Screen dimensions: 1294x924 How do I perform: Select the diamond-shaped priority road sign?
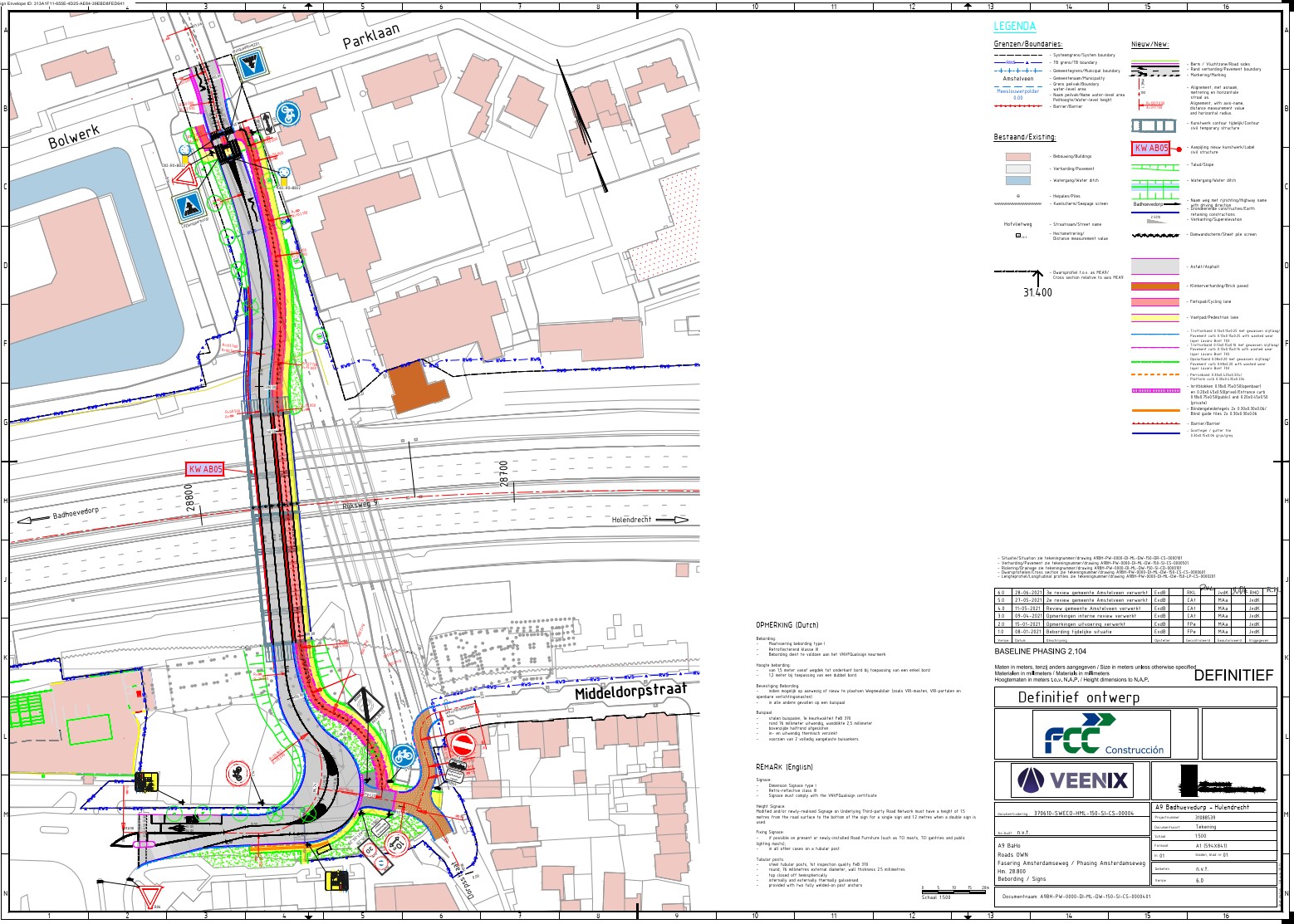pos(365,705)
